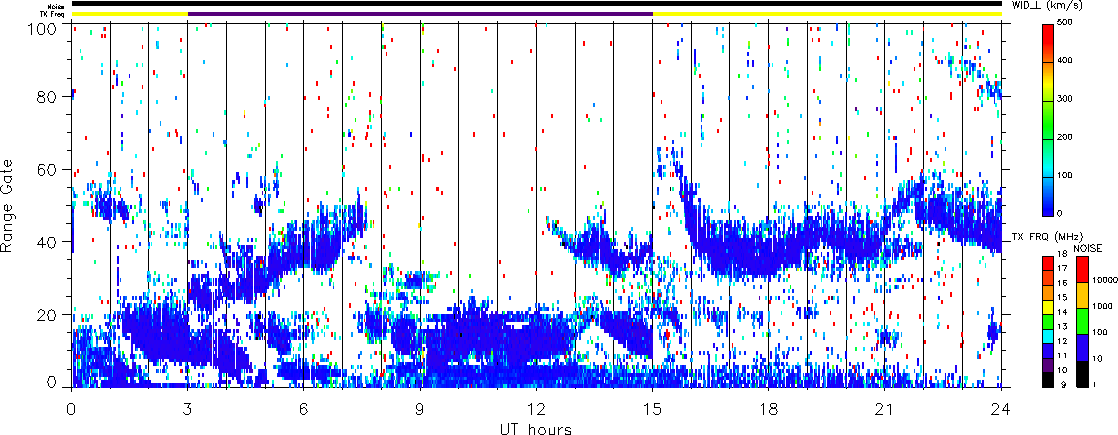Select the 18 tick on UT hours axis
Image resolution: width=1118 pixels, height=435 pixels.
(769, 411)
